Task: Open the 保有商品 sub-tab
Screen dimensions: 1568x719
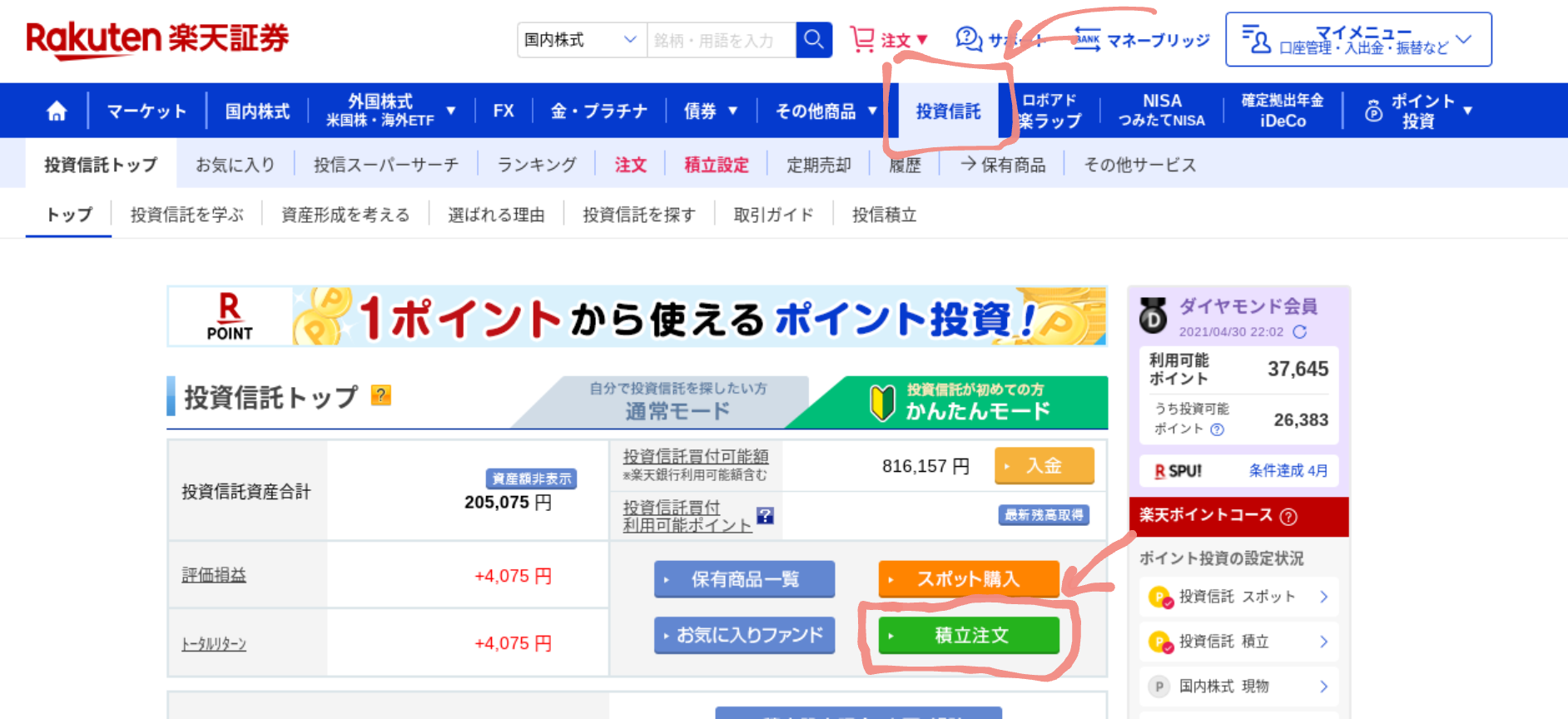Action: click(1003, 165)
